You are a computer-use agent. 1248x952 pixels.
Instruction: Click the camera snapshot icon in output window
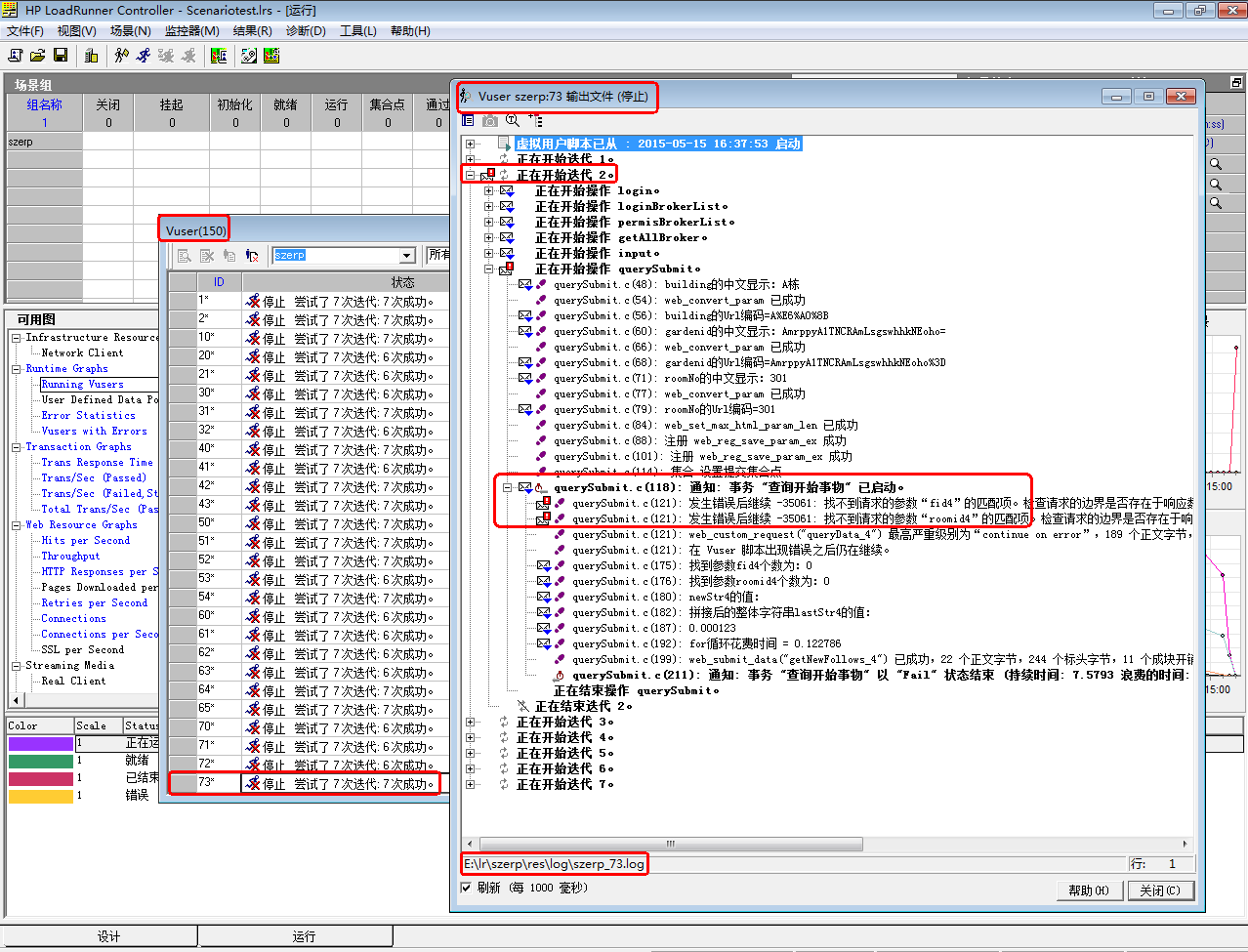click(x=490, y=120)
